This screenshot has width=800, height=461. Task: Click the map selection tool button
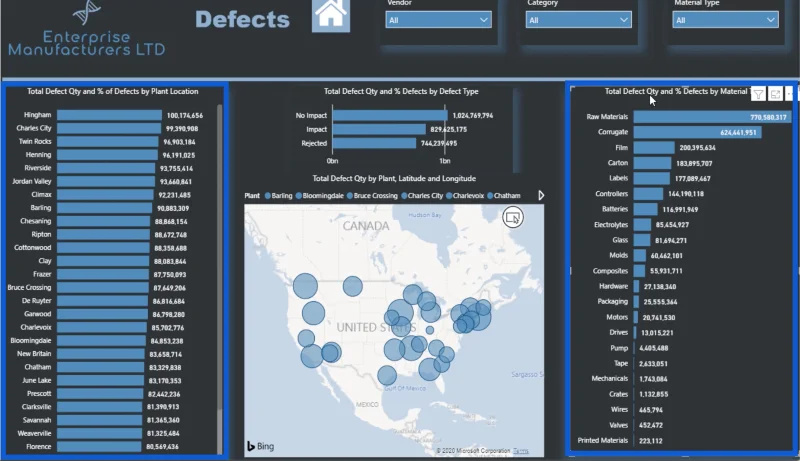coord(513,218)
